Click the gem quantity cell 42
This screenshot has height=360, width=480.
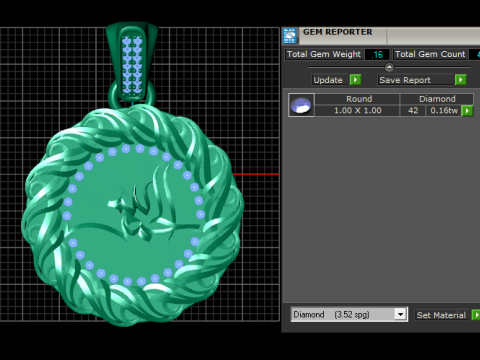click(413, 111)
